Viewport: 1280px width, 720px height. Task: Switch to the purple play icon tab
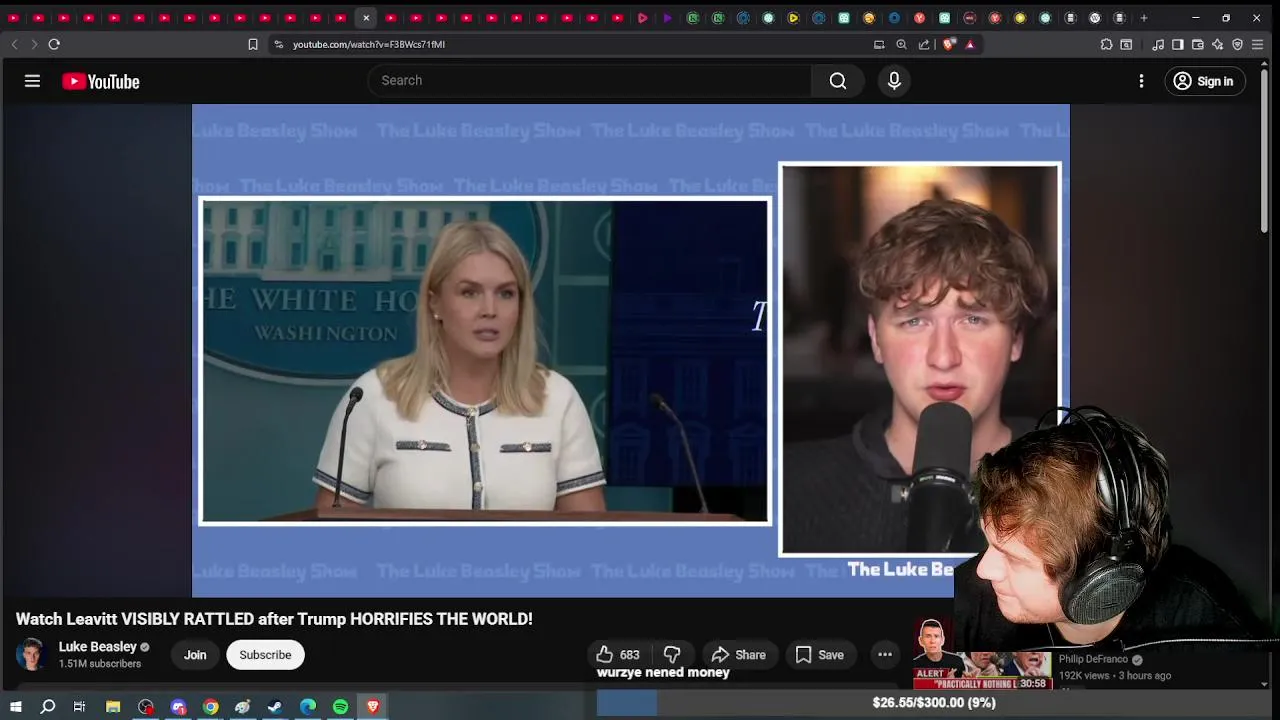tap(667, 18)
